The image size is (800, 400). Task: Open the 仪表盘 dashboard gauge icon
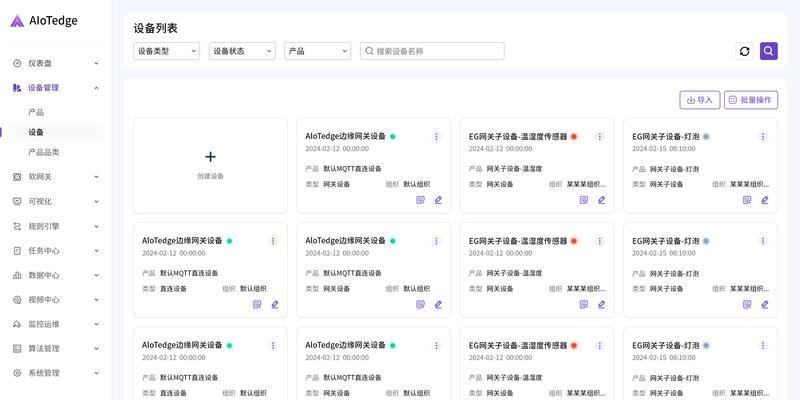17,63
